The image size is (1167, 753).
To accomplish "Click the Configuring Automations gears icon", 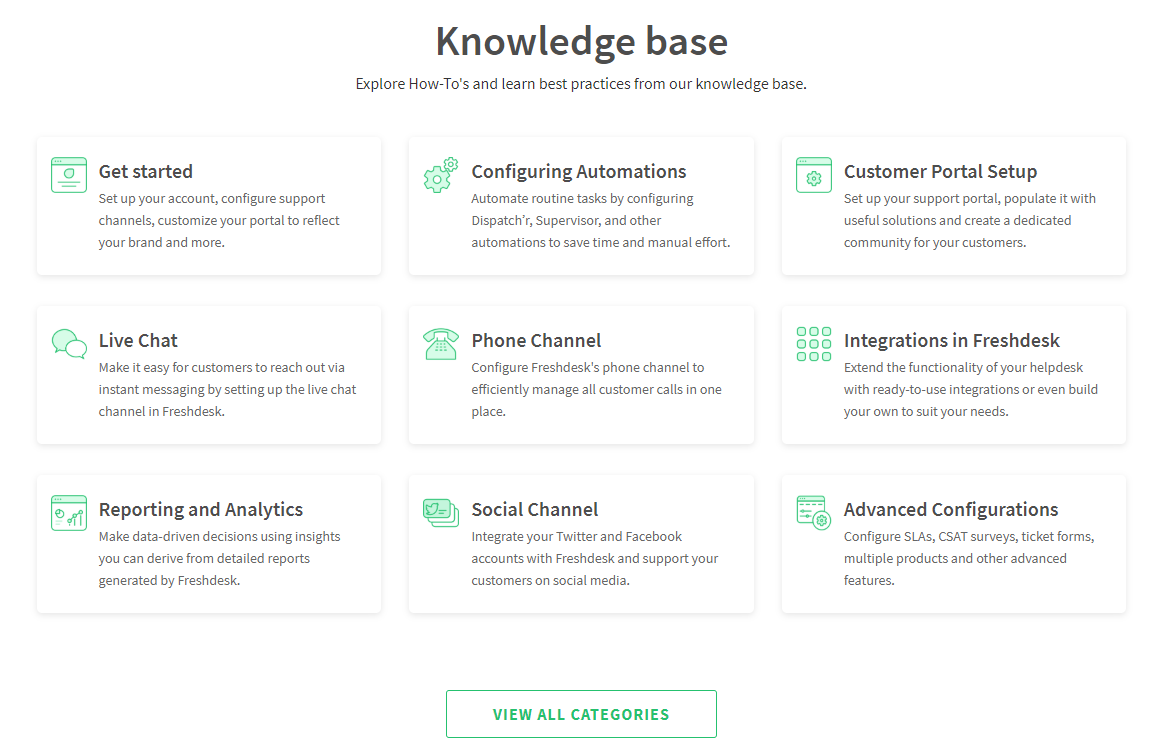I will click(x=441, y=175).
